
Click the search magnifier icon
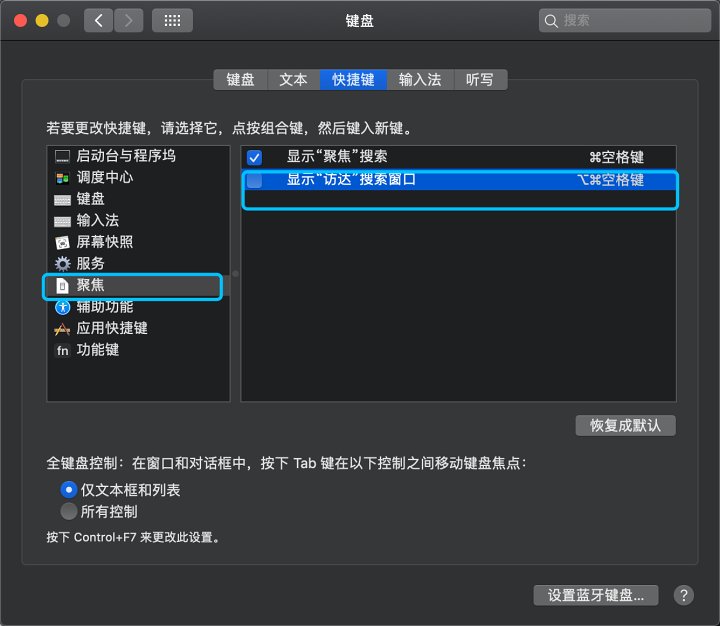pos(551,21)
